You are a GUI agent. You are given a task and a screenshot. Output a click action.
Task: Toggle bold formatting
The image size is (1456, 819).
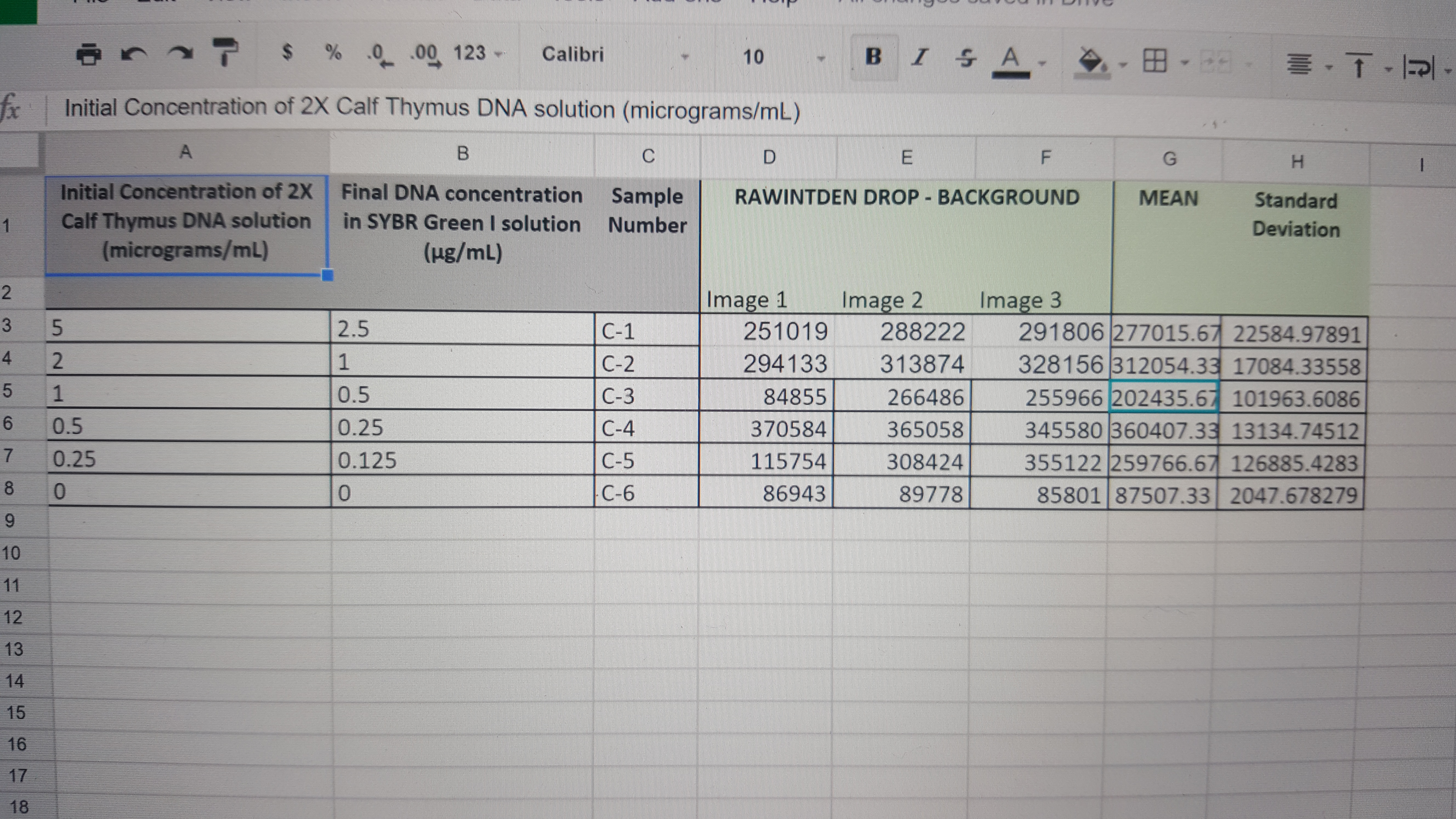pos(873,56)
